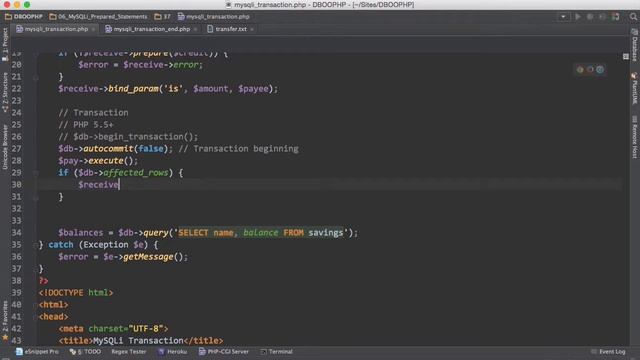Click the SELECT query string on line 34

(x=261, y=233)
